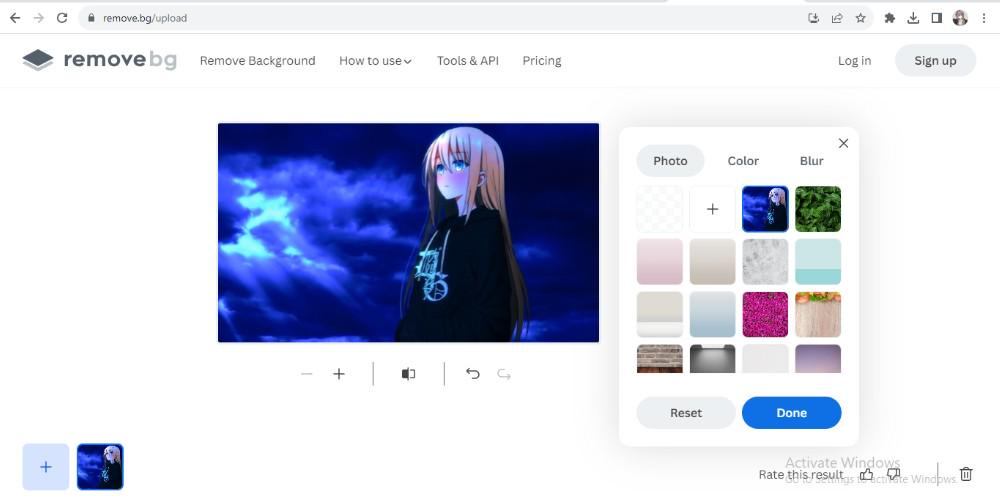
Task: Open the Chrome three-dot menu
Action: coord(985,18)
